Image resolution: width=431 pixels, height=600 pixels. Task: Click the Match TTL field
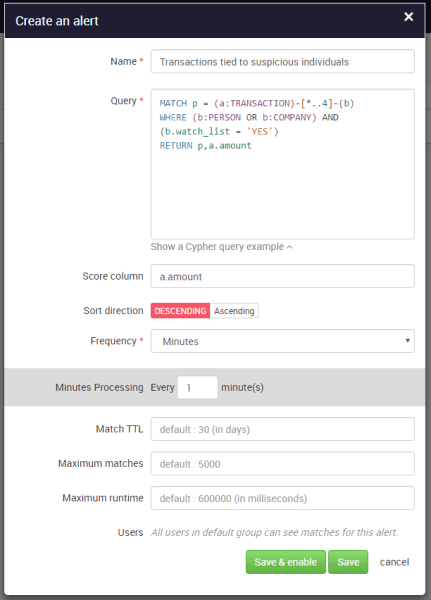pyautogui.click(x=282, y=429)
